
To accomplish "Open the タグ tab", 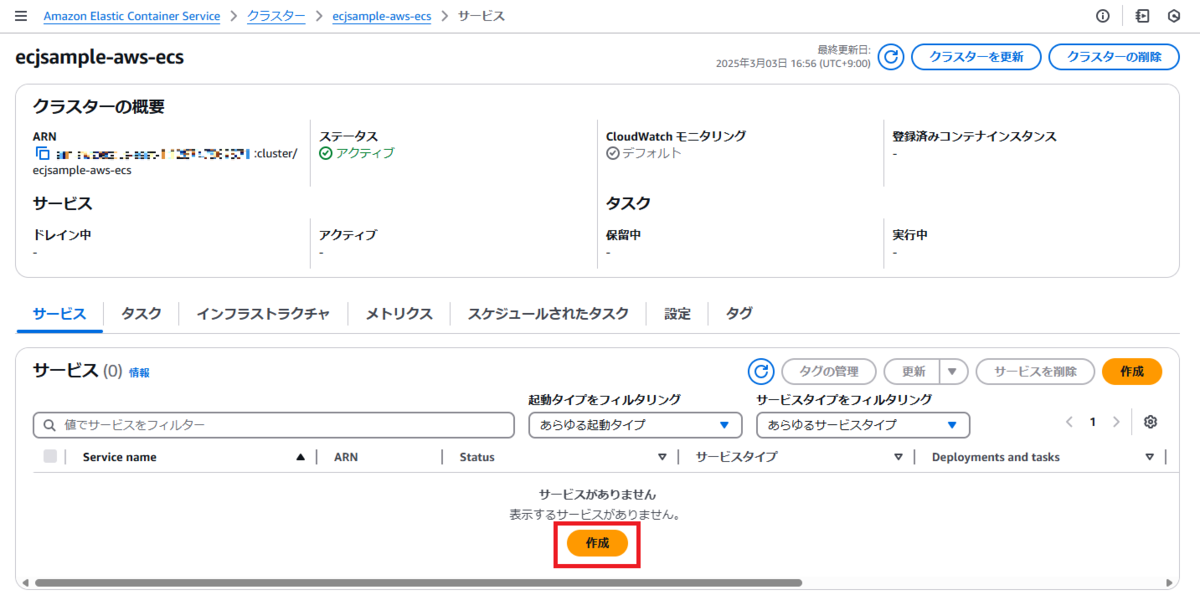I will coord(739,313).
